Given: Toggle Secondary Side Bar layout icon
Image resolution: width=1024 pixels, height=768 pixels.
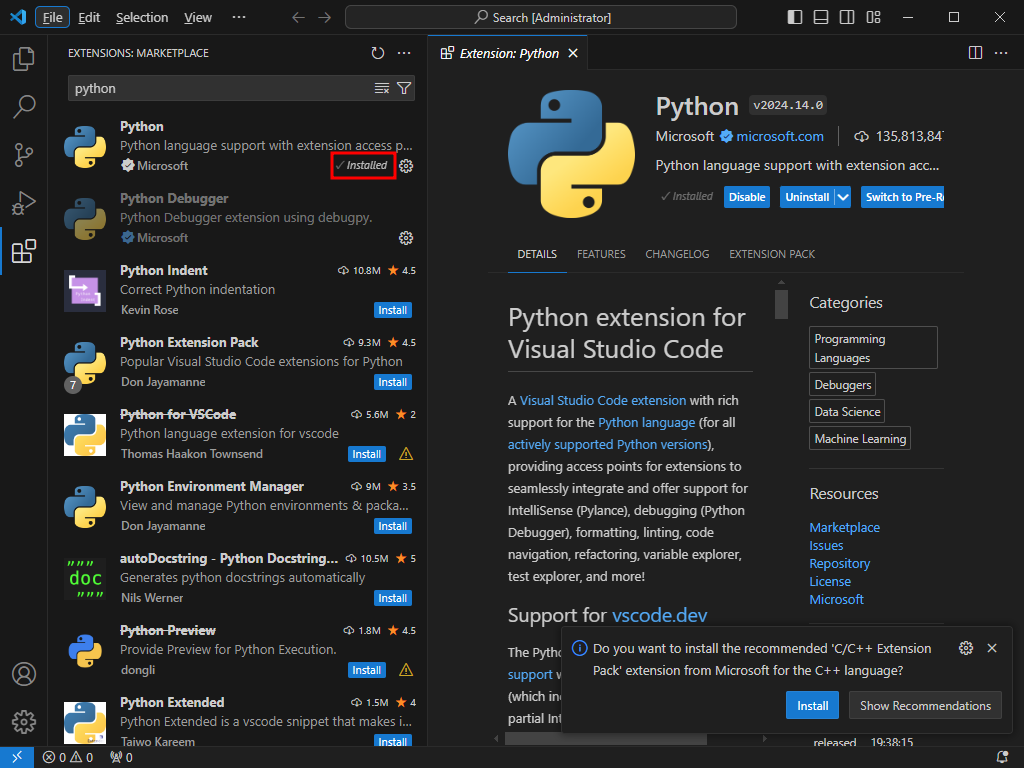Looking at the screenshot, I should [847, 17].
